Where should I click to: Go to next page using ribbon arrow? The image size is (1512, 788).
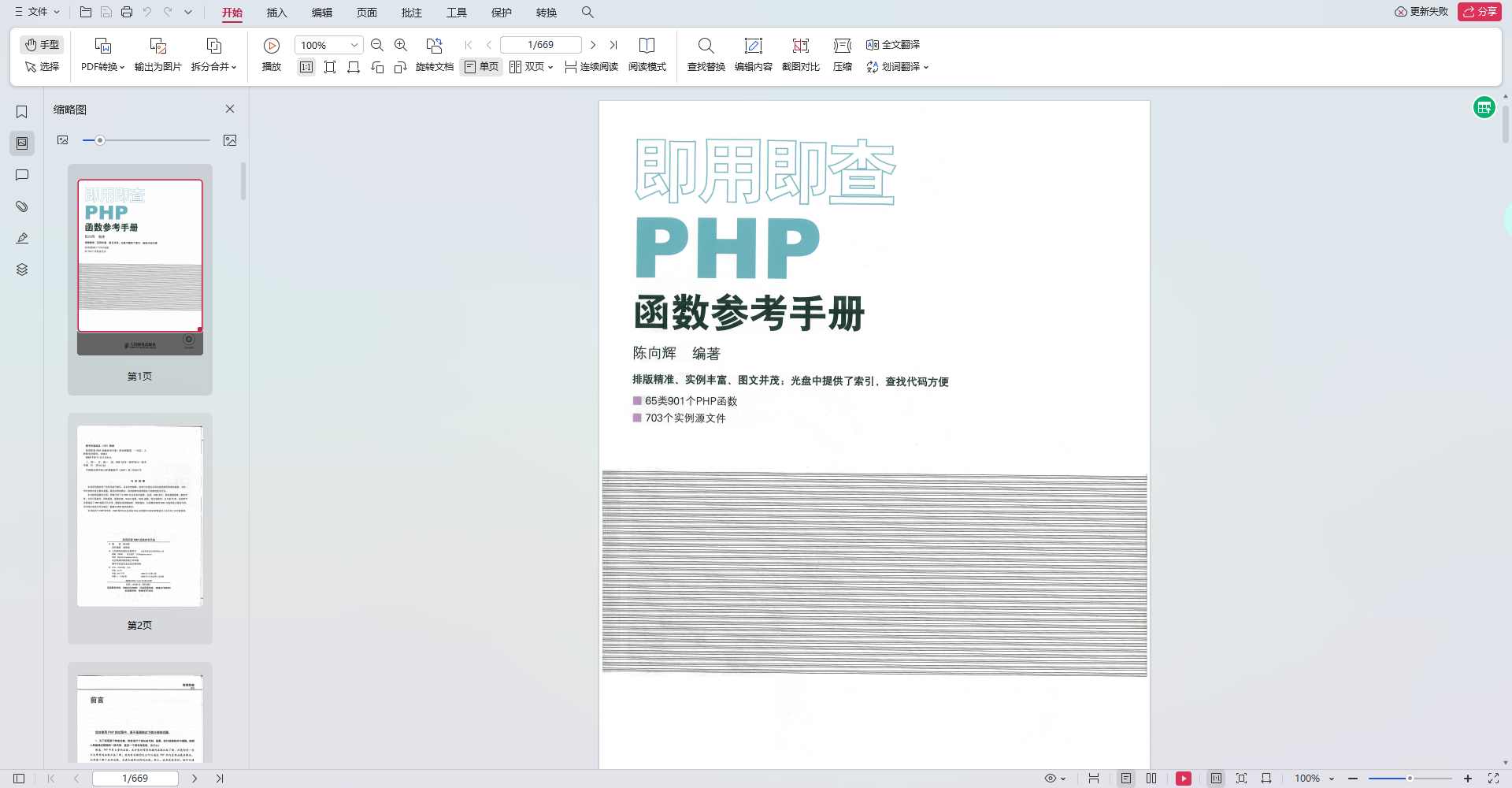pos(593,45)
